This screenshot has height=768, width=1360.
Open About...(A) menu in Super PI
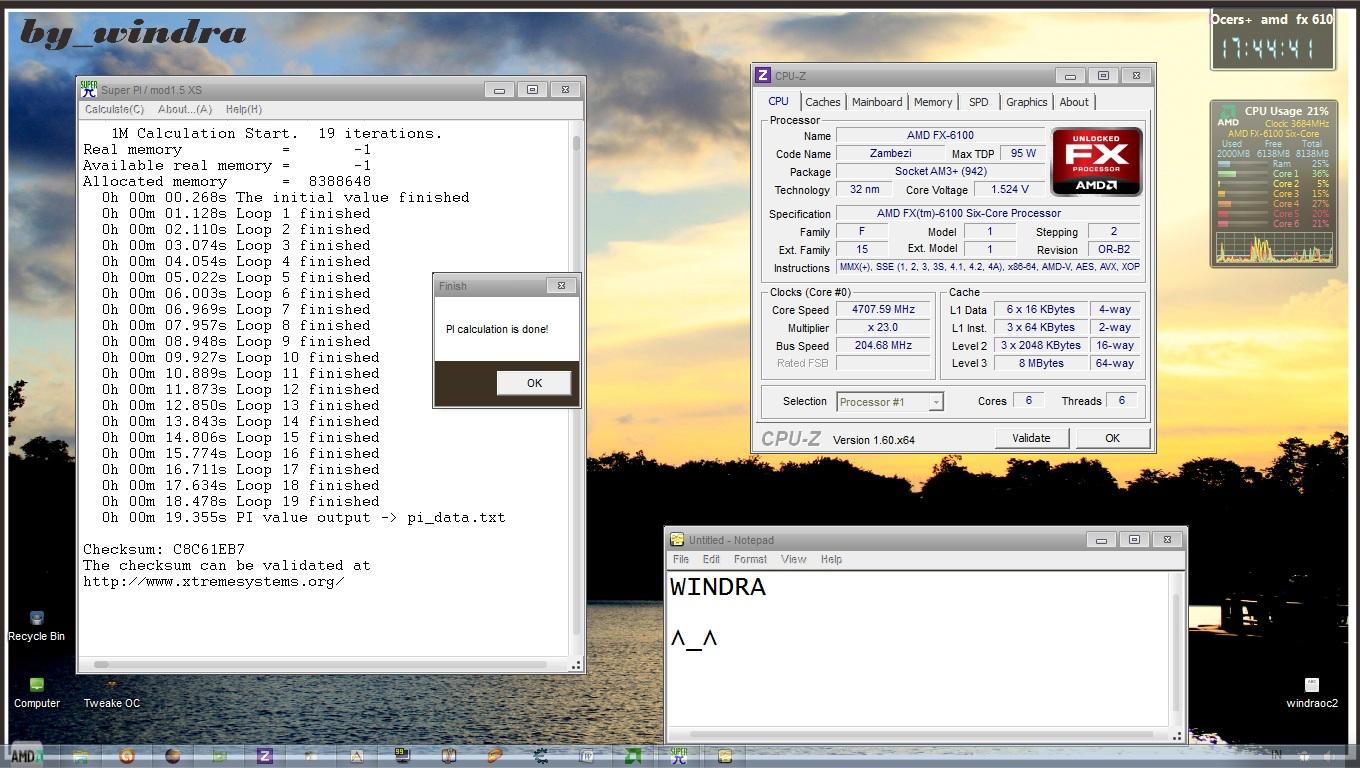(185, 110)
